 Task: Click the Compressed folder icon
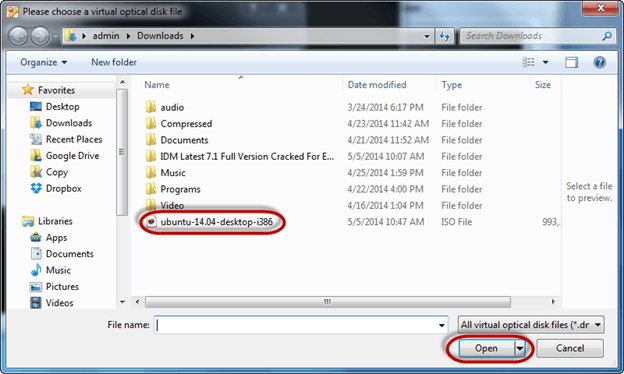click(151, 123)
